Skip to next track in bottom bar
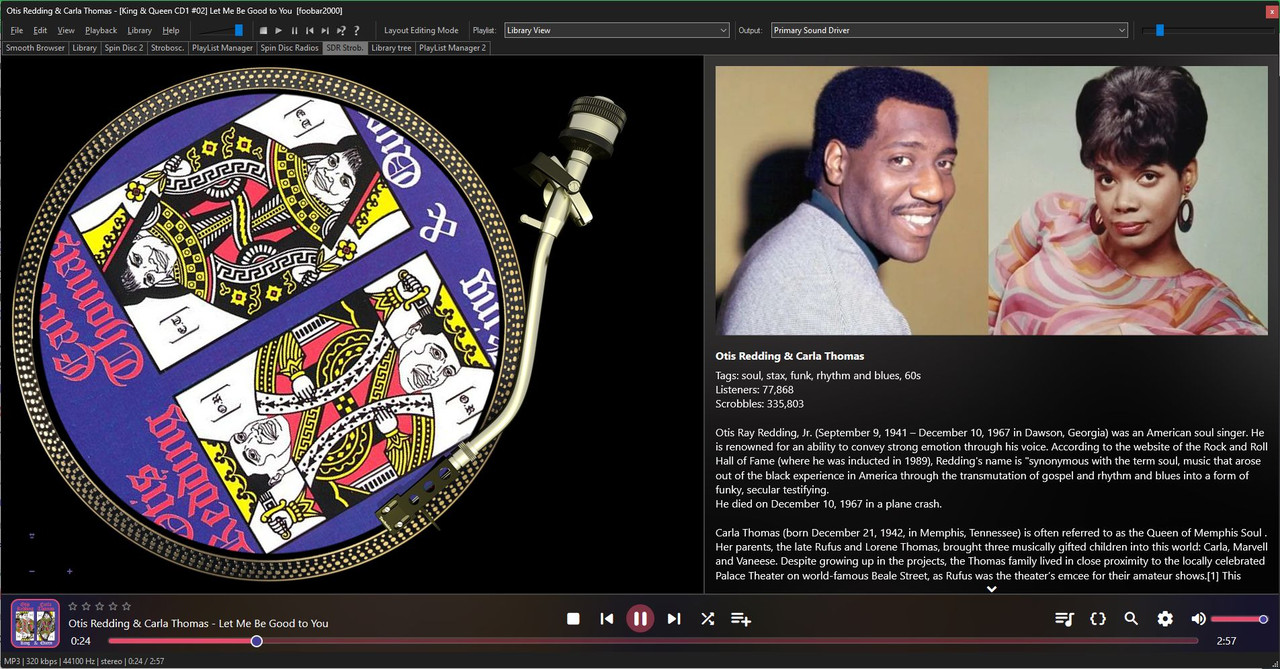Viewport: 1280px width, 669px height. [x=674, y=619]
